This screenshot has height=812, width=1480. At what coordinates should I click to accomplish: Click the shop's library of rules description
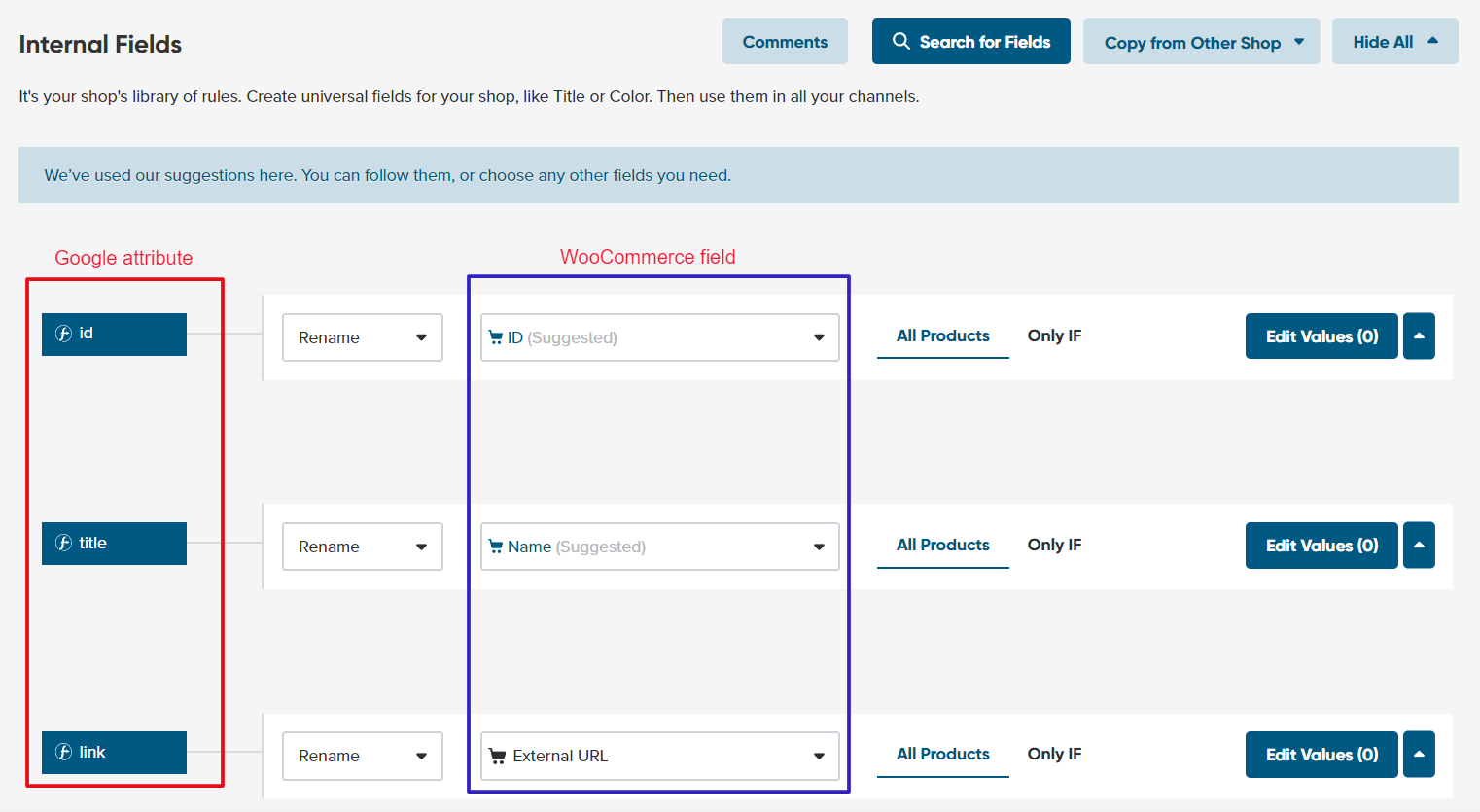point(469,96)
